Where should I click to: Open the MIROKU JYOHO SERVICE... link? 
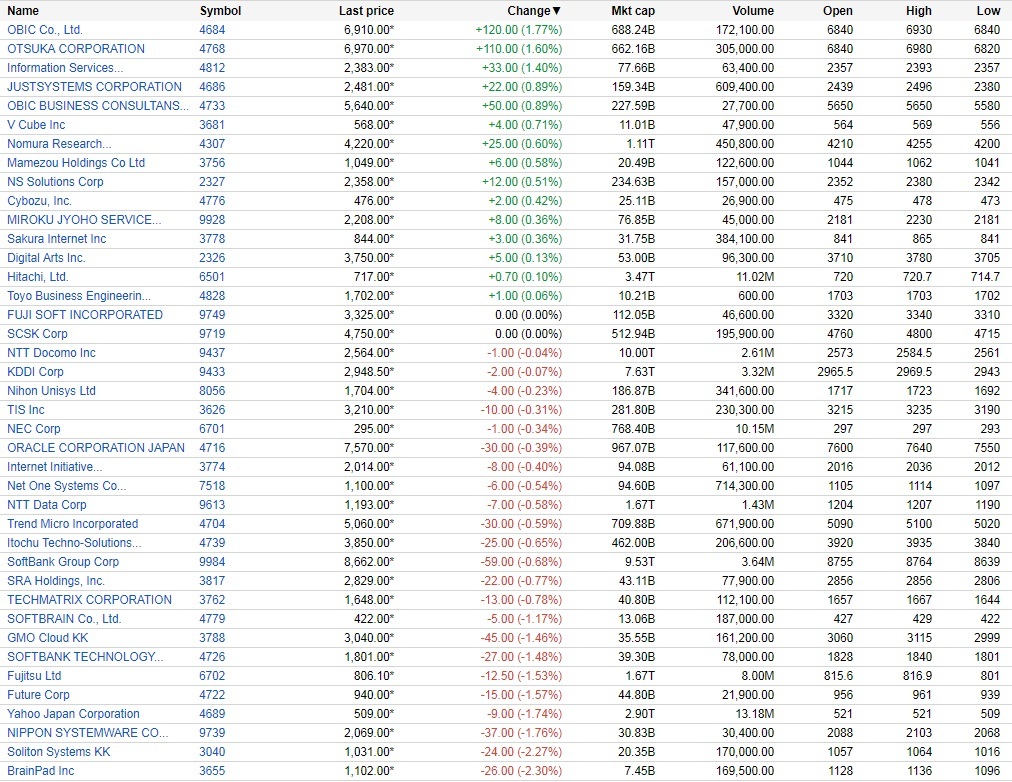[x=84, y=220]
